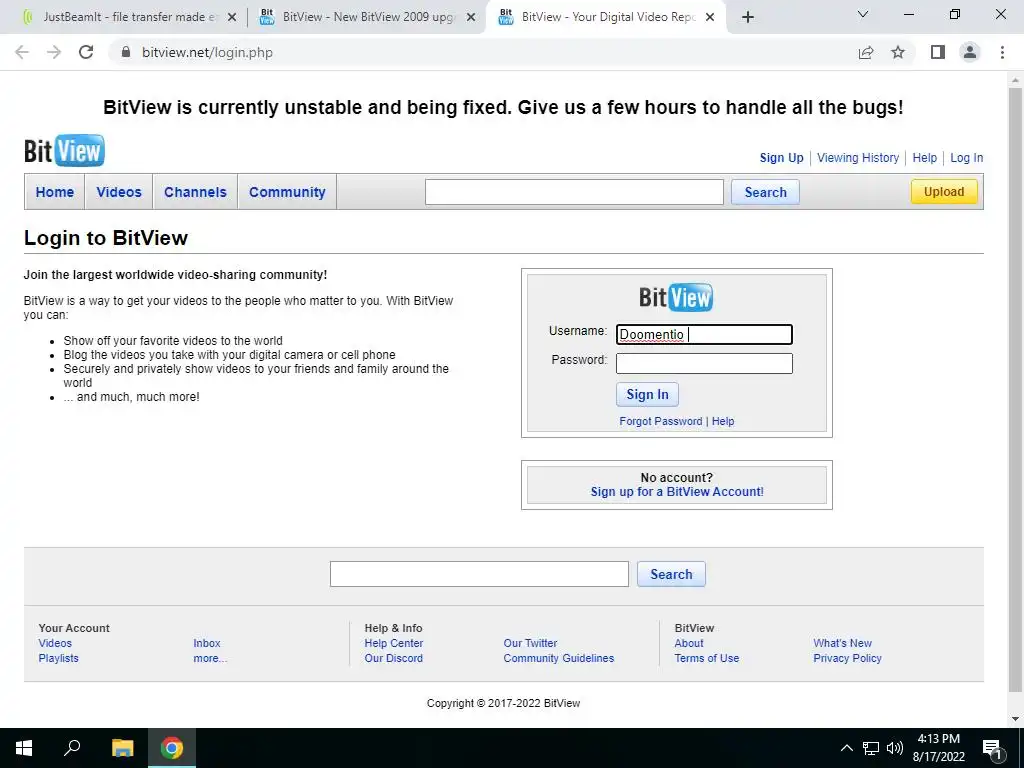Viewport: 1024px width, 768px height.
Task: Open the About footer link
Action: 689,643
